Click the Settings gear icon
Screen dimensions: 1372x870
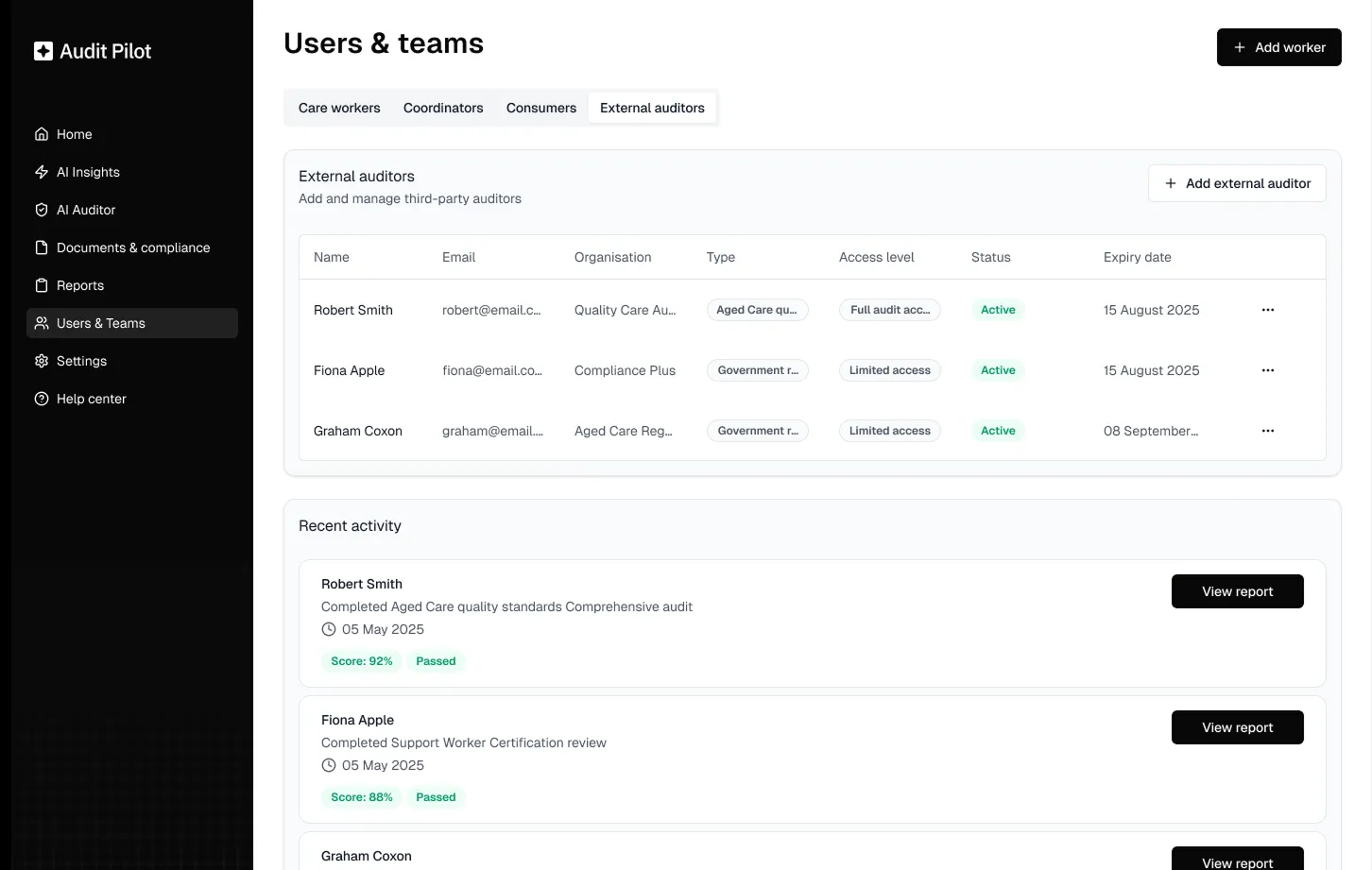(42, 361)
